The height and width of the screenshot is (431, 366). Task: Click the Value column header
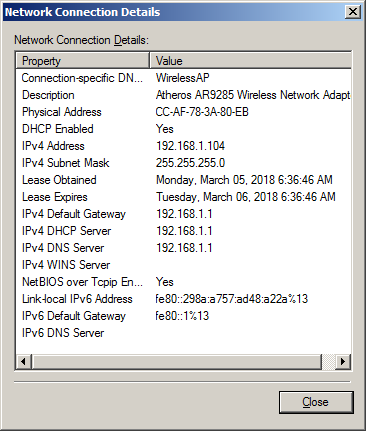click(x=250, y=61)
